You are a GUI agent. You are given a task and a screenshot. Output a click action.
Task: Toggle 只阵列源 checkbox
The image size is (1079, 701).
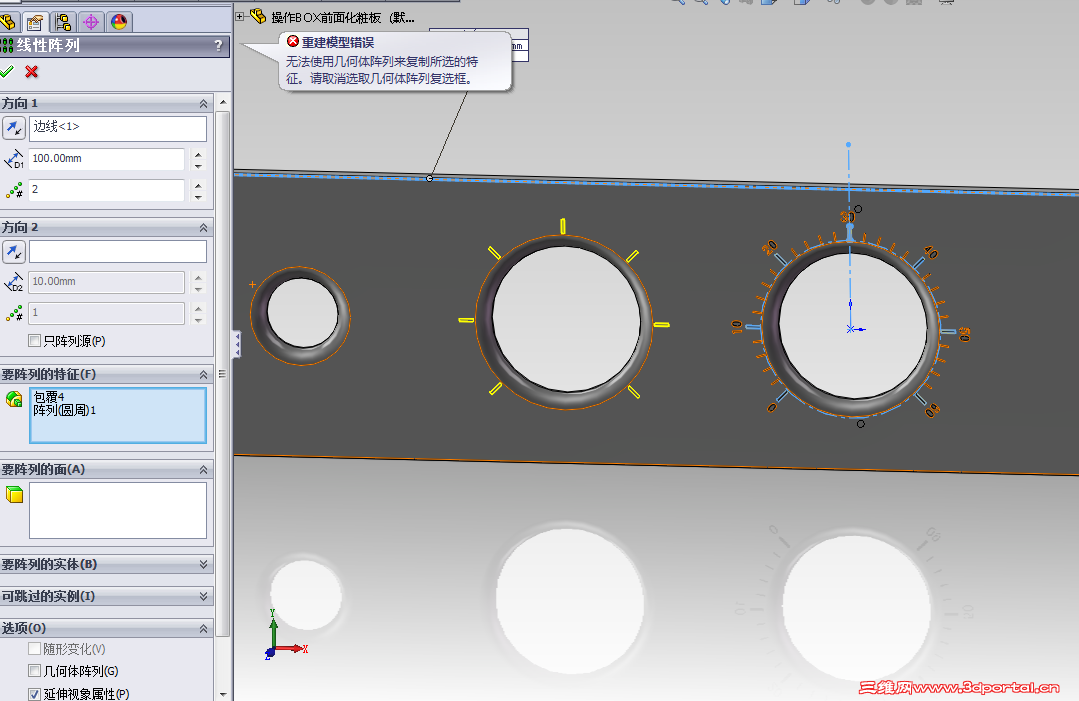[34, 341]
